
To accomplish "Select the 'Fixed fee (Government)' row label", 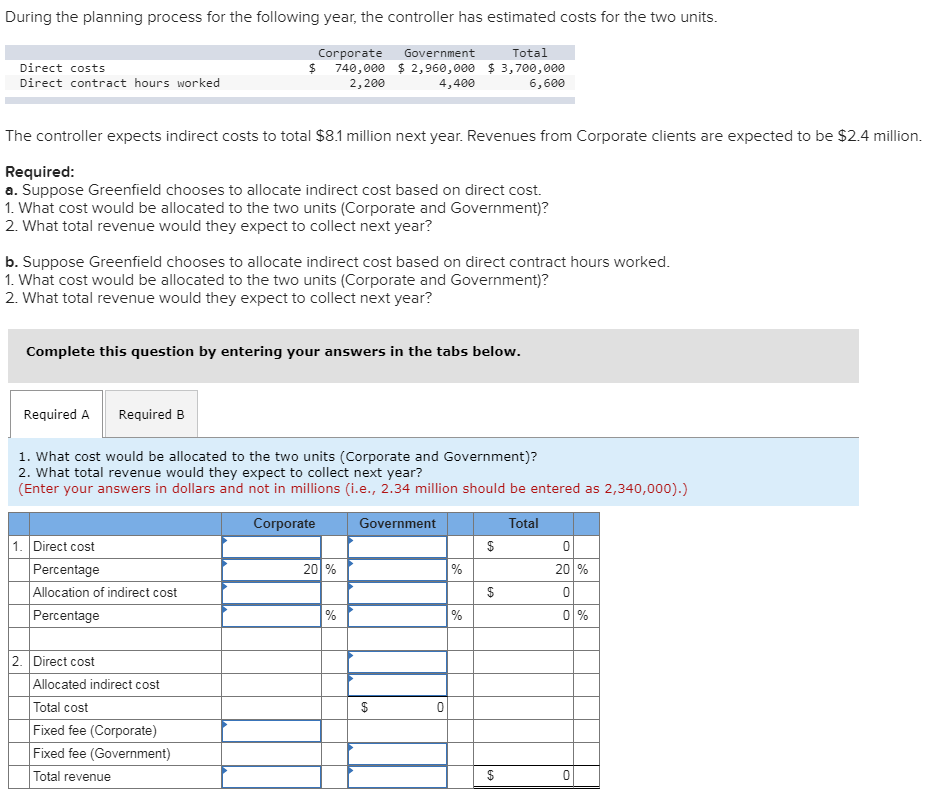I will [x=101, y=754].
